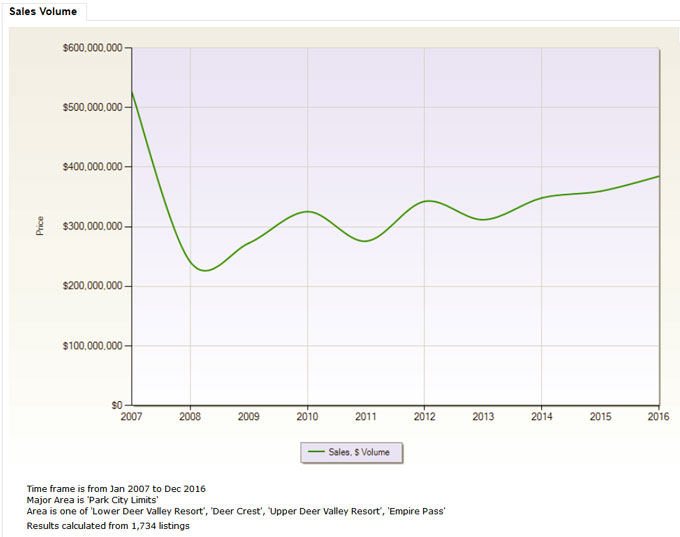Click the 2007 year label
The width and height of the screenshot is (680, 537).
[131, 417]
